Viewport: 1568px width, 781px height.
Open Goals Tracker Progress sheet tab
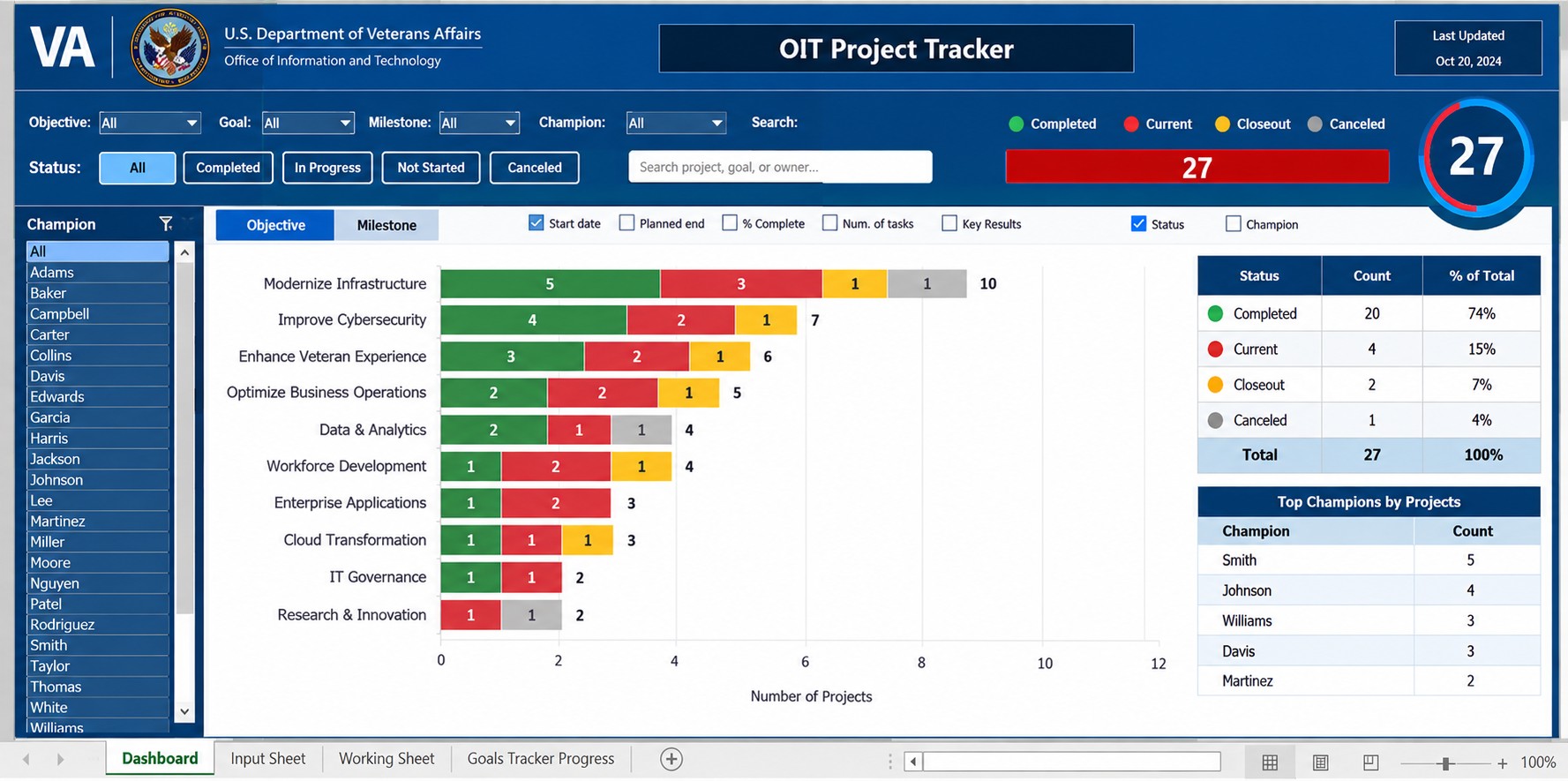[x=541, y=758]
